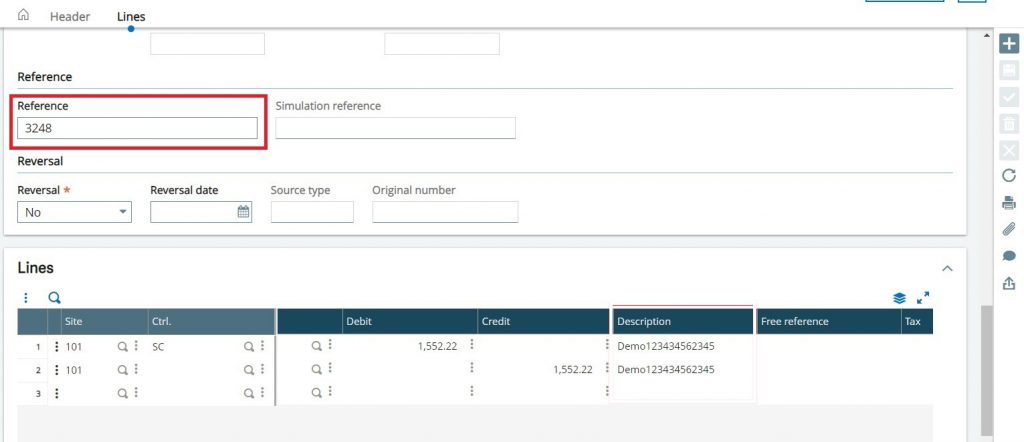Viewport: 1024px width, 442px height.
Task: Open row 2 line actions menu
Action: (57, 370)
